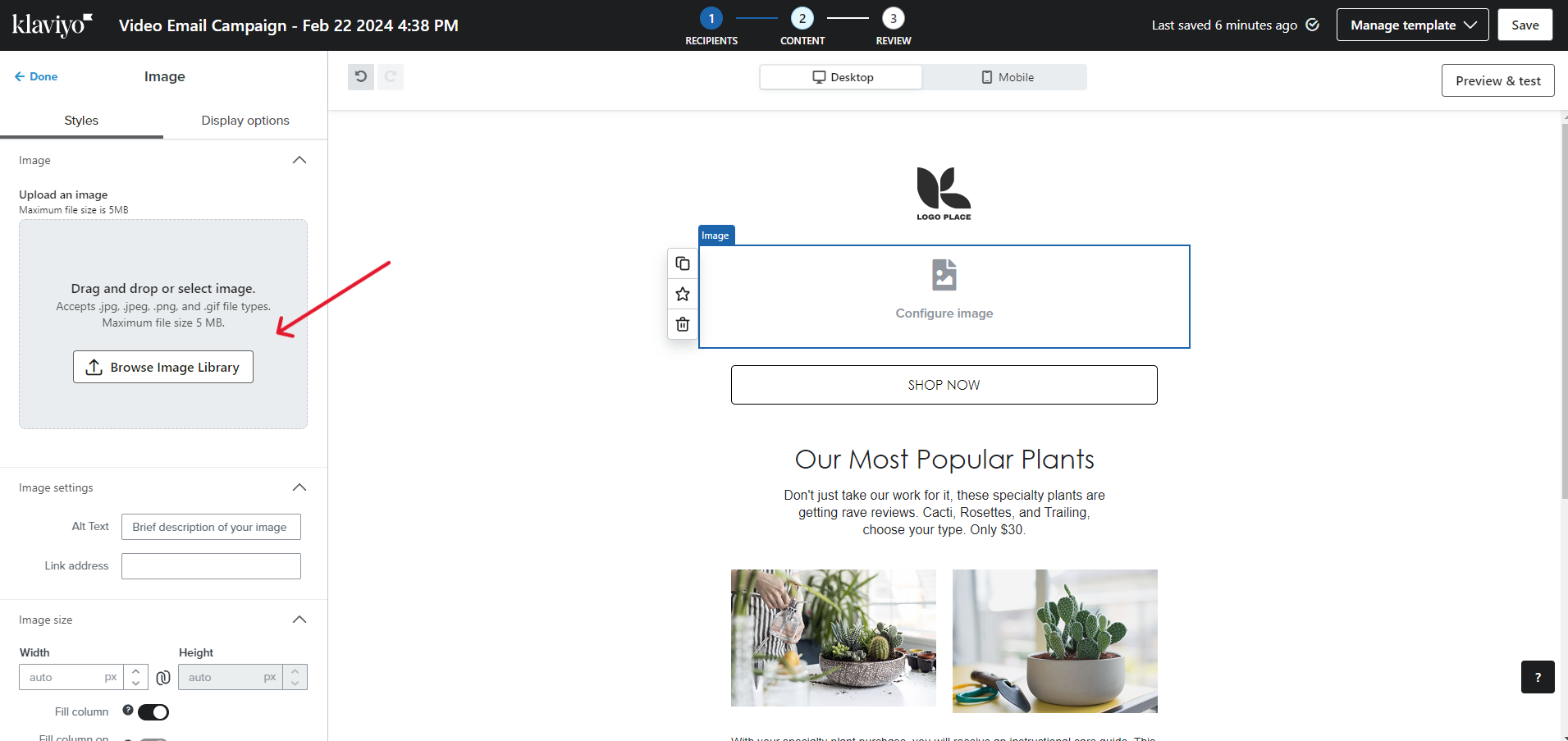
Task: Collapse the Image settings section
Action: [299, 487]
